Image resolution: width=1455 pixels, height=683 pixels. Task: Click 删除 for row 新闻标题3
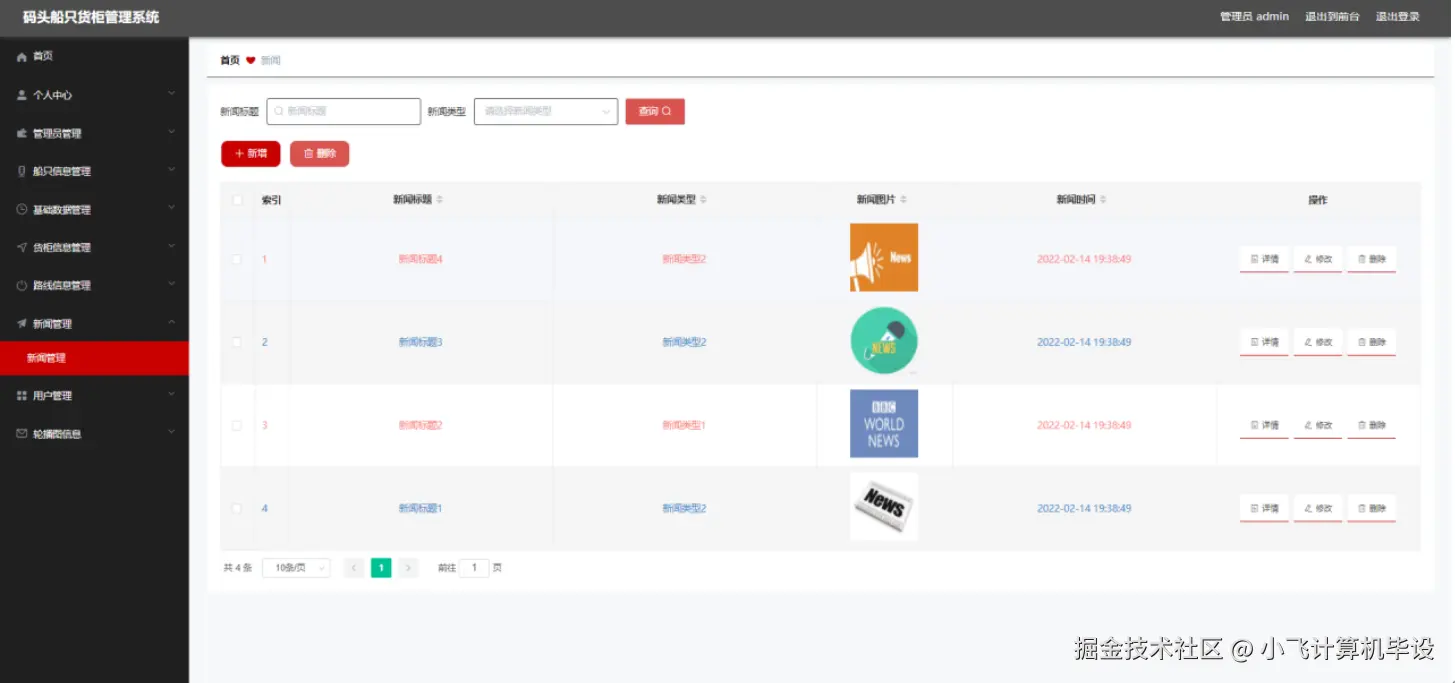coord(1371,342)
